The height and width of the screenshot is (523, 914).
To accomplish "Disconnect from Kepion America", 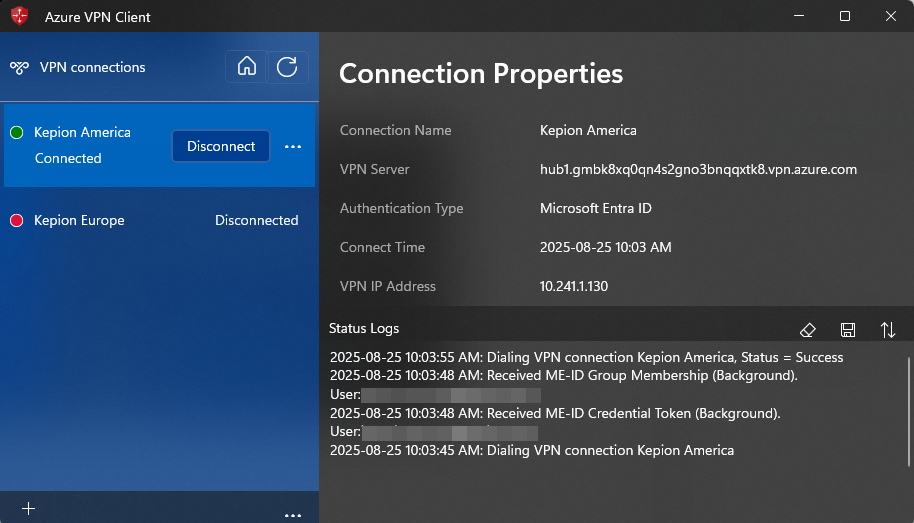I will pos(221,146).
